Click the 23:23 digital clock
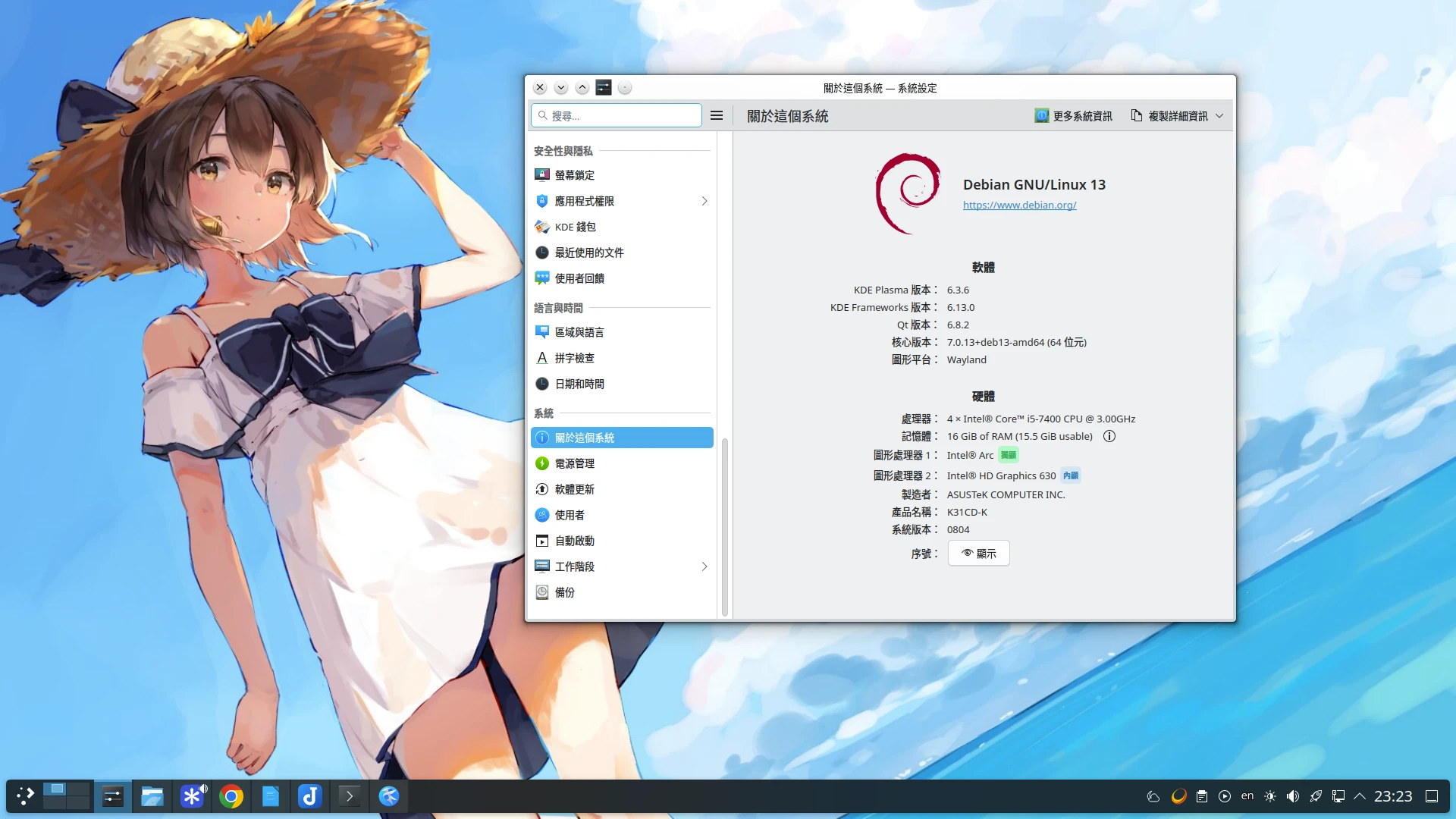 click(x=1393, y=796)
